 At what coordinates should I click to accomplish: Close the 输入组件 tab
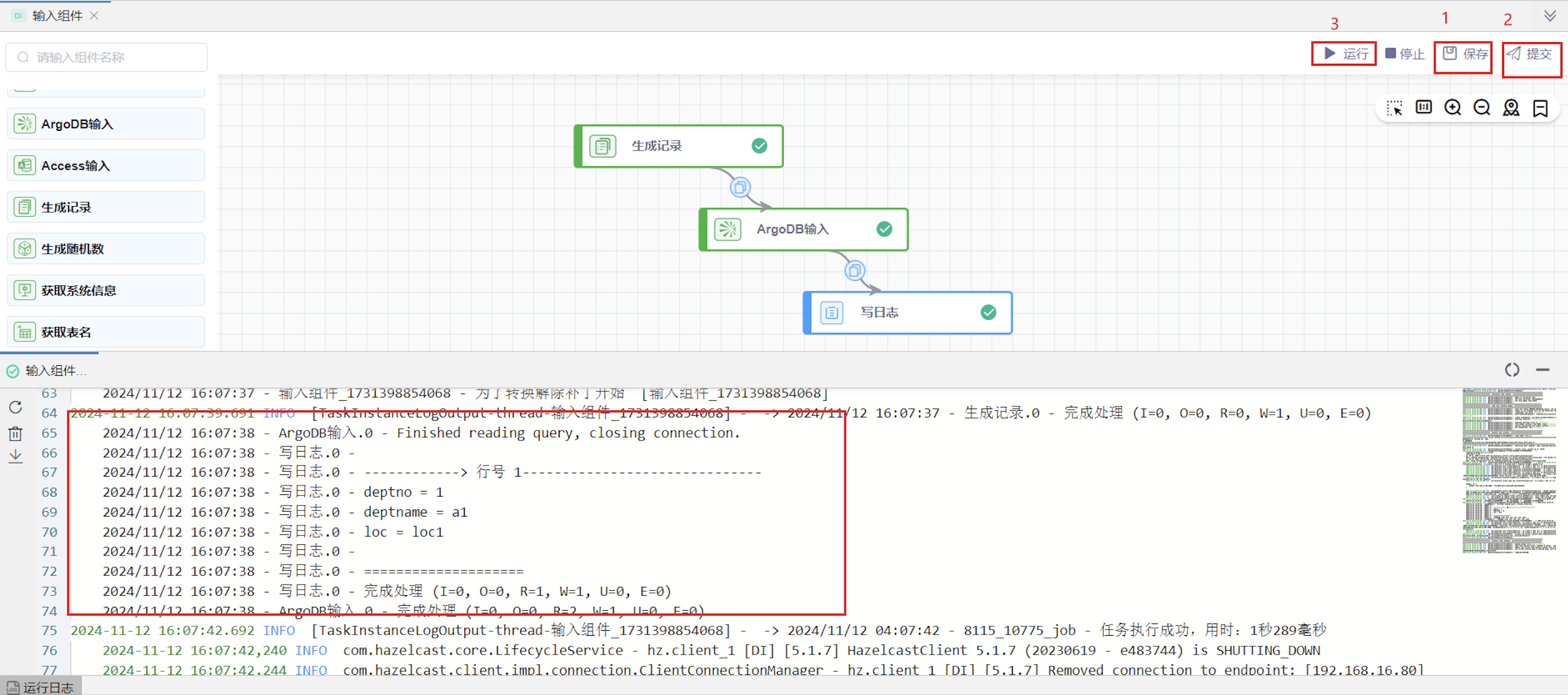click(94, 15)
